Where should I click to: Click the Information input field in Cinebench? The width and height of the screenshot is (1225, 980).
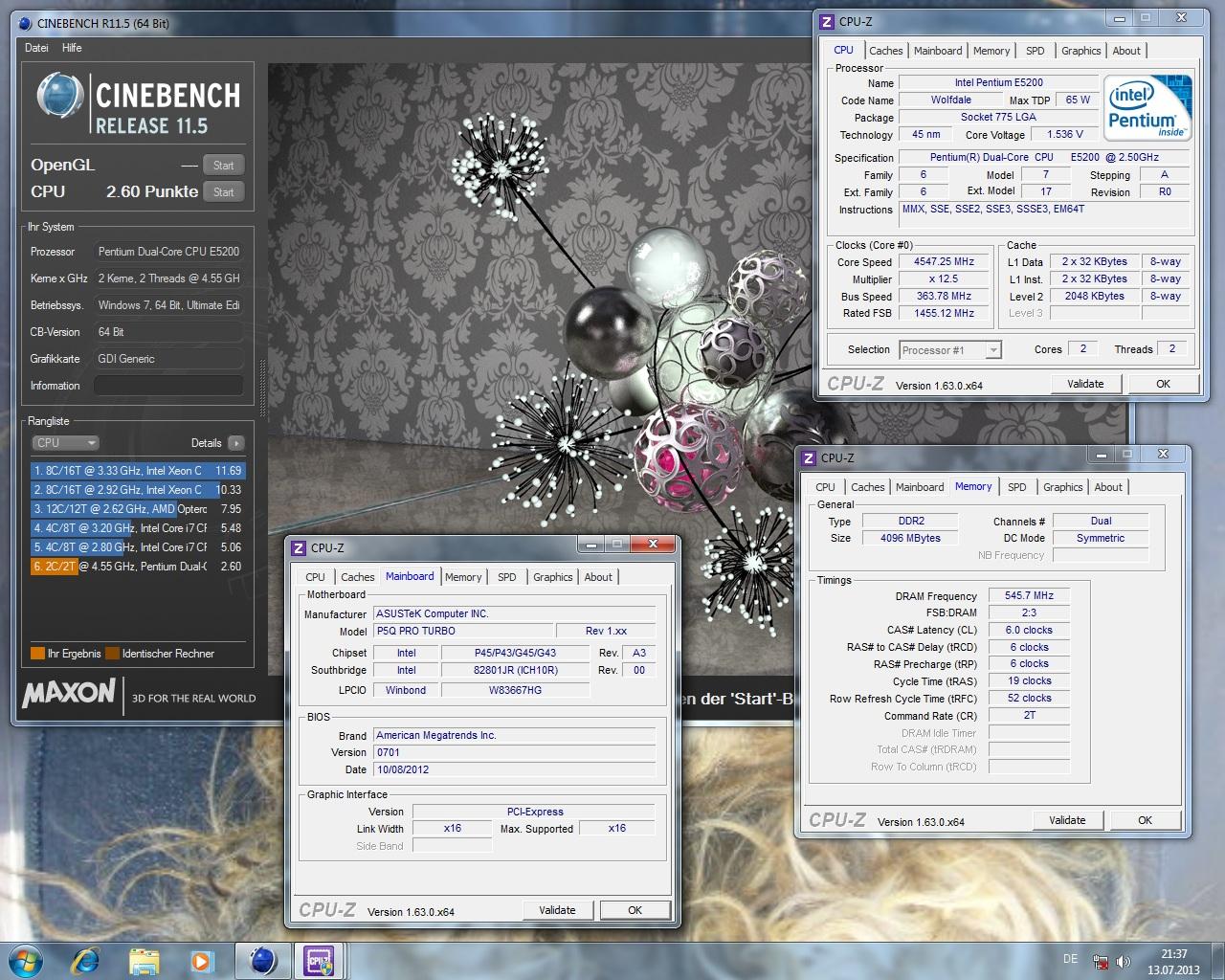click(x=168, y=386)
